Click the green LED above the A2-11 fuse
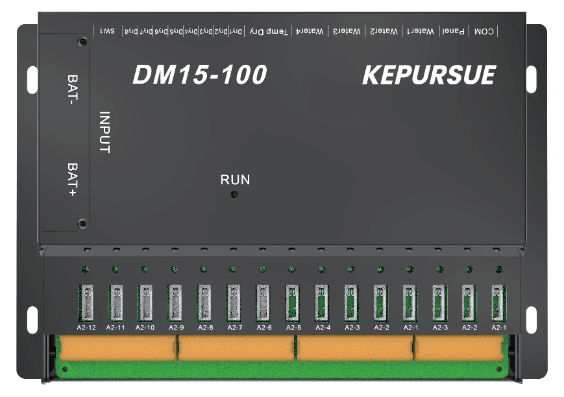The width and height of the screenshot is (564, 397). pyautogui.click(x=115, y=269)
